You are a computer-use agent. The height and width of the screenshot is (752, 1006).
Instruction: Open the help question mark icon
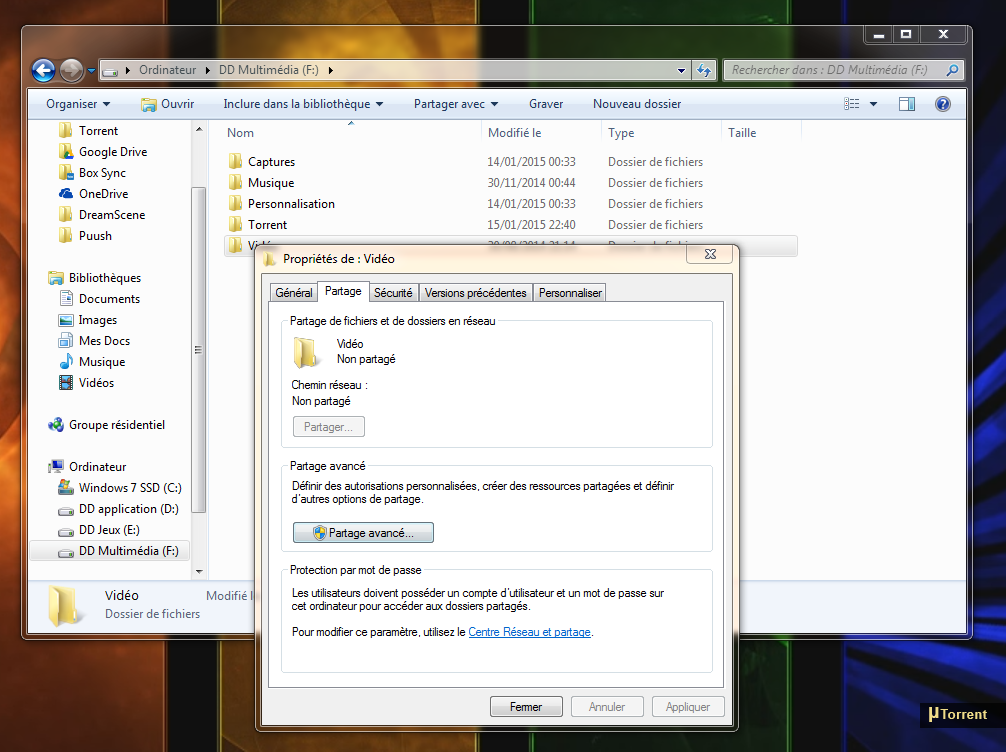coord(942,104)
